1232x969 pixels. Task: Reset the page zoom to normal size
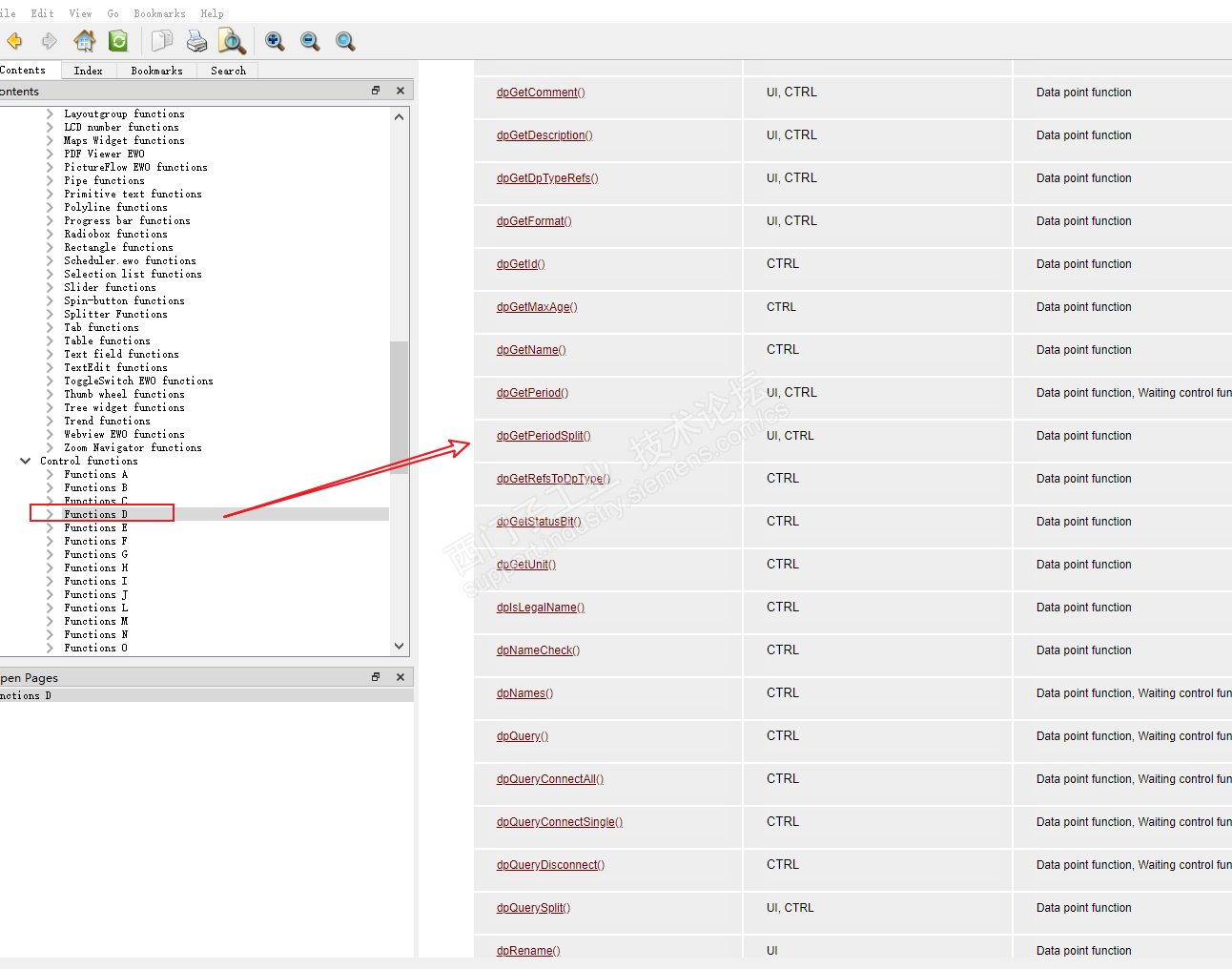click(345, 41)
